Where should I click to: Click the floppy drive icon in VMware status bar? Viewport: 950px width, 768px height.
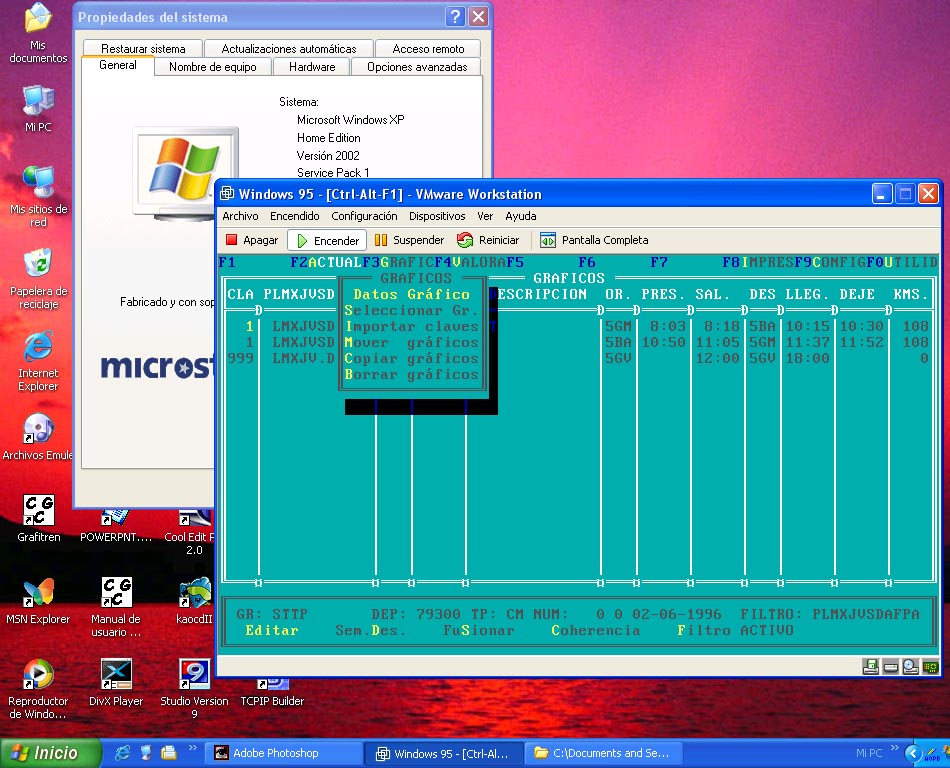[871, 667]
